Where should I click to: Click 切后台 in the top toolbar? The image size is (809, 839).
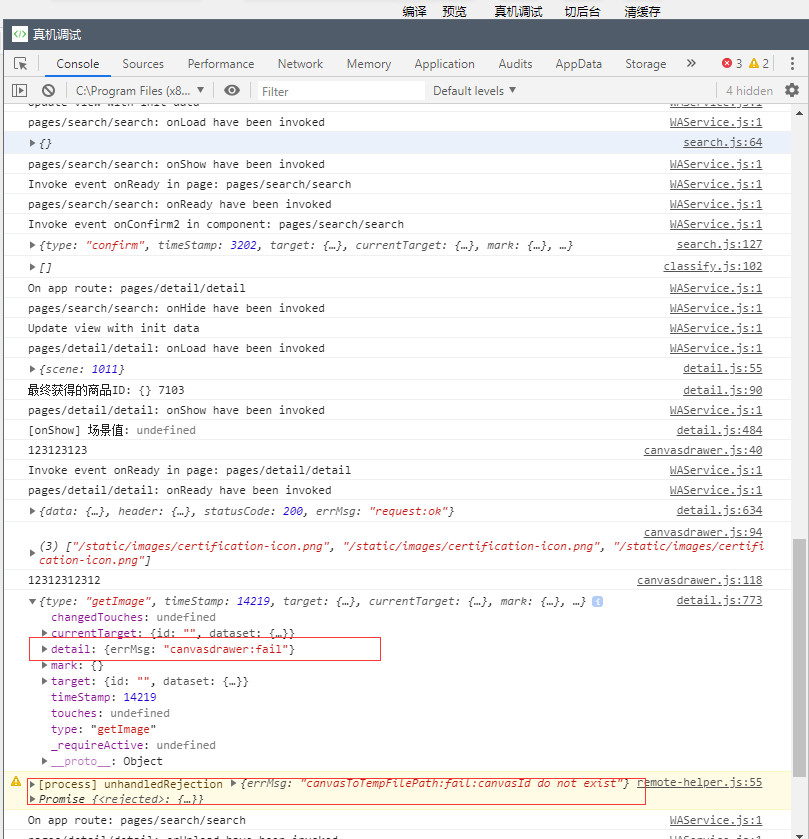pos(582,11)
